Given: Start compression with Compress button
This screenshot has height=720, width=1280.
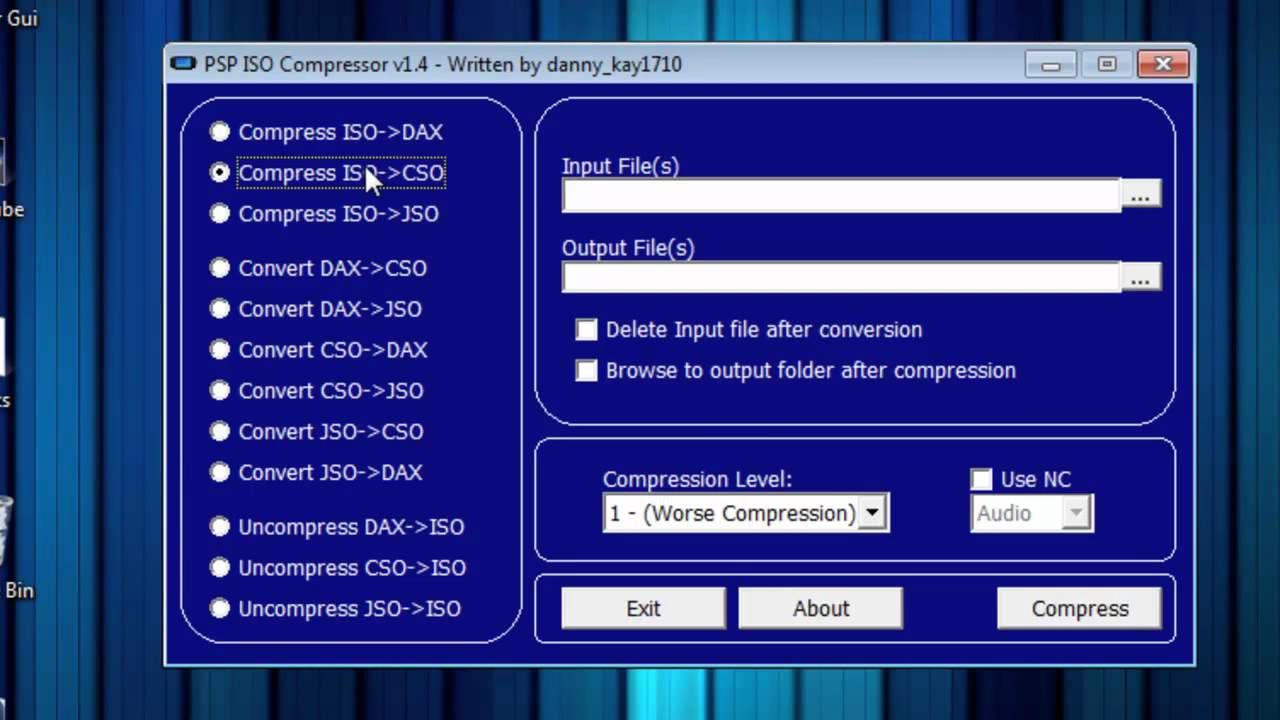Looking at the screenshot, I should 1080,608.
